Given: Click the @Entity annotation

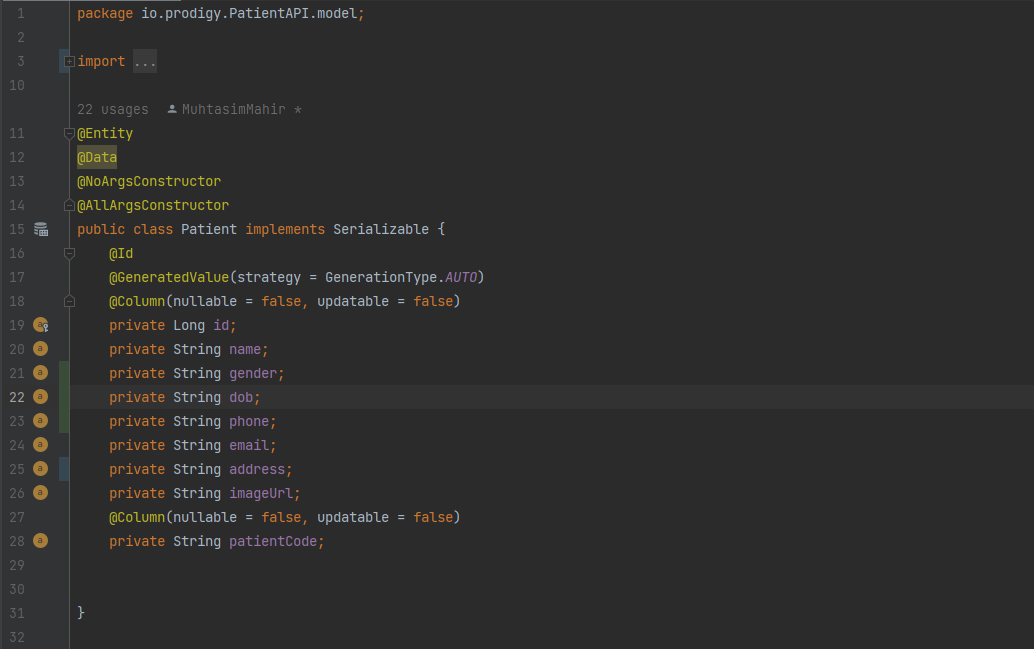Looking at the screenshot, I should tap(105, 134).
